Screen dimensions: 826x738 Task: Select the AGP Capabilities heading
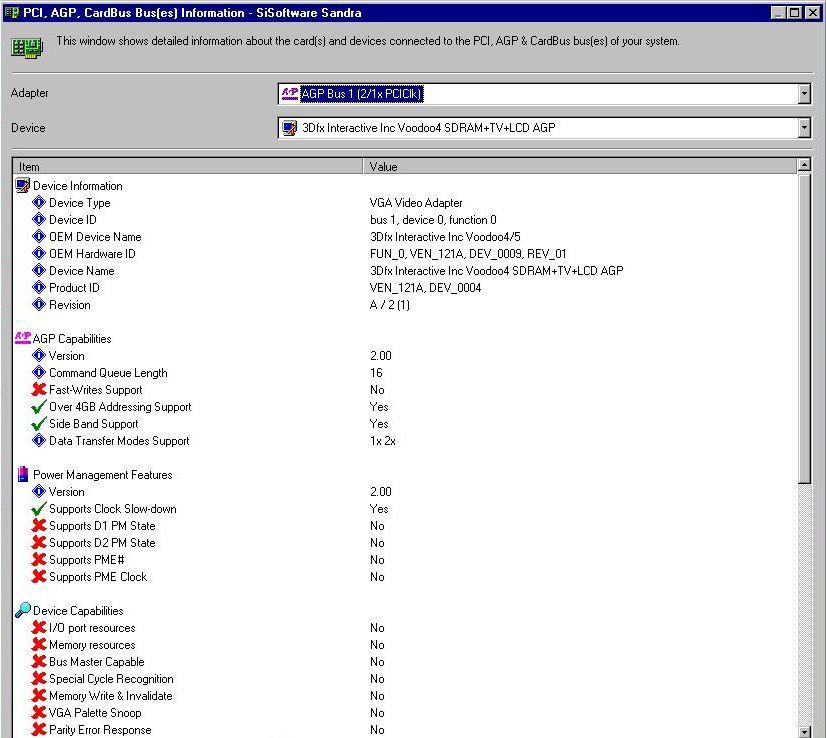pos(72,339)
